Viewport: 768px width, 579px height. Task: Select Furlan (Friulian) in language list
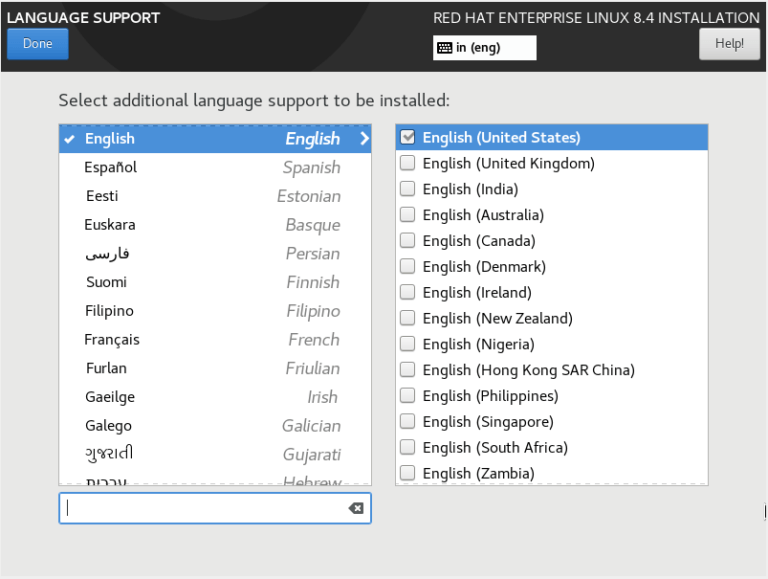215,368
